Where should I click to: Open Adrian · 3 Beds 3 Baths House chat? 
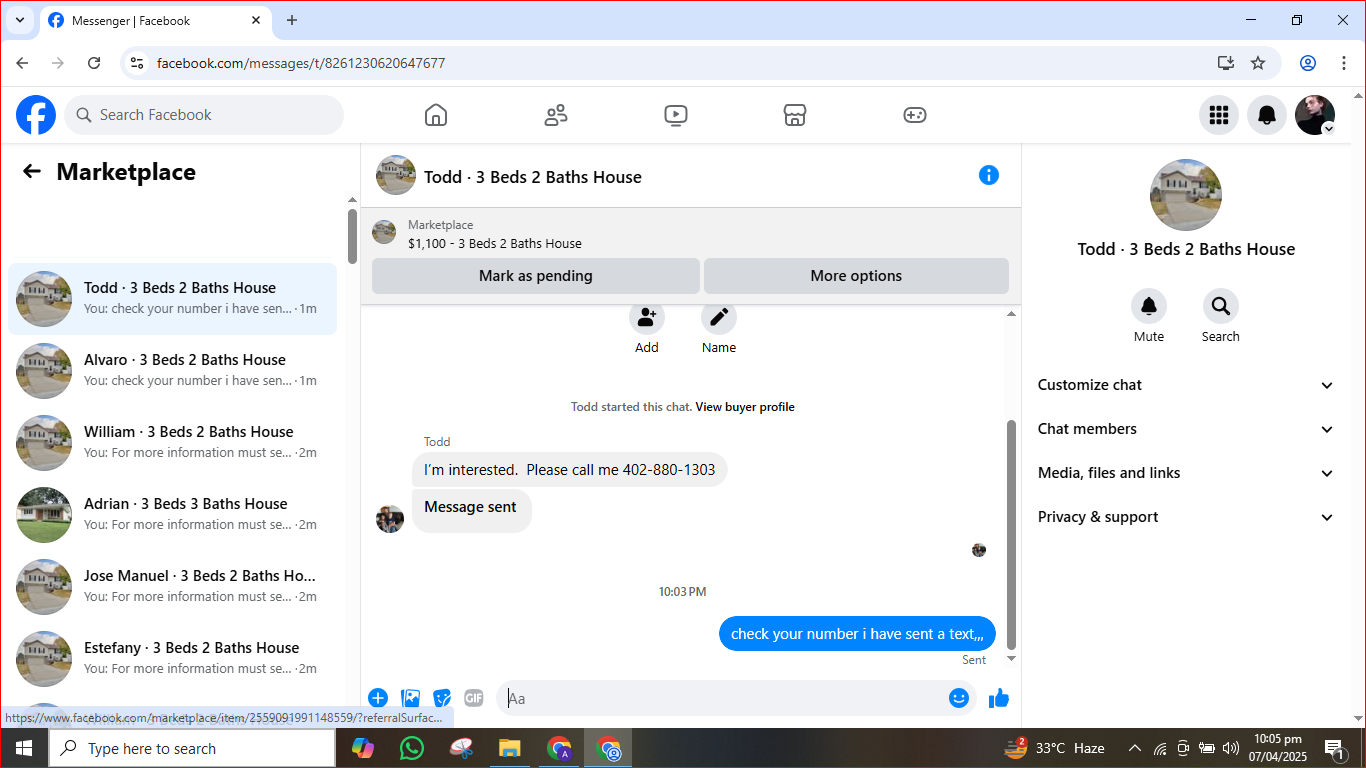(x=172, y=515)
